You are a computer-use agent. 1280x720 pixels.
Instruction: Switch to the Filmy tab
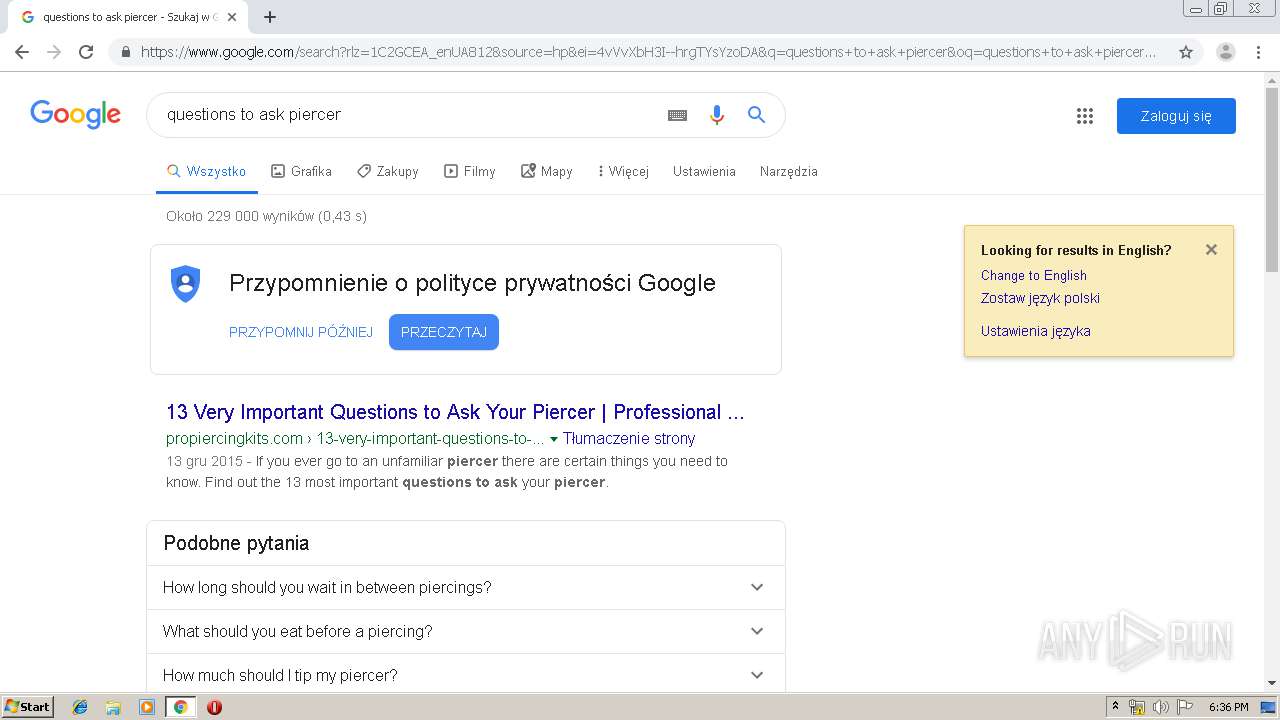coord(470,171)
